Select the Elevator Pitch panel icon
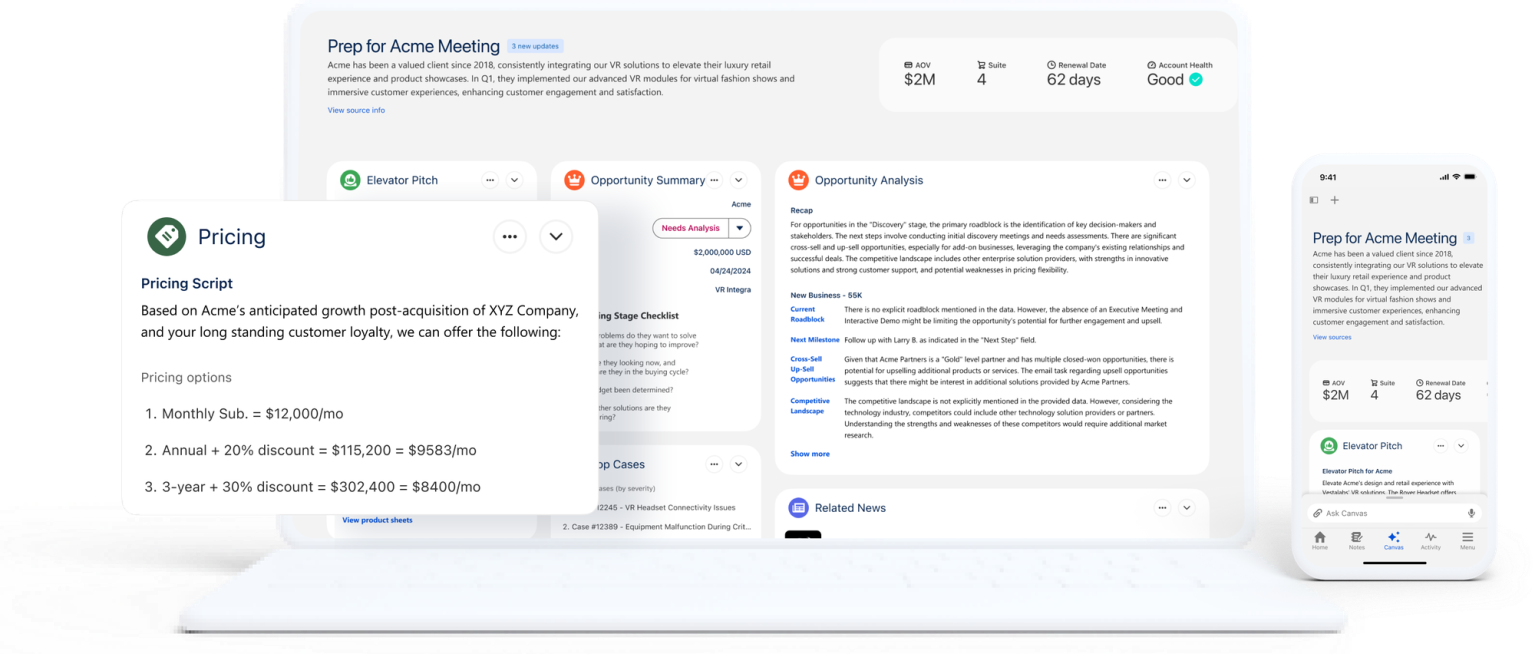 pyautogui.click(x=349, y=180)
